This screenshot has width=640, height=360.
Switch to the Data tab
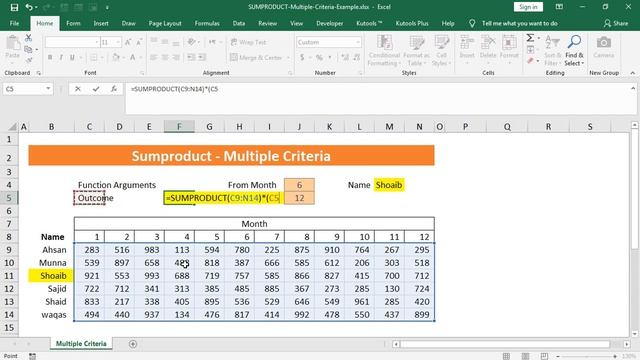(239, 23)
